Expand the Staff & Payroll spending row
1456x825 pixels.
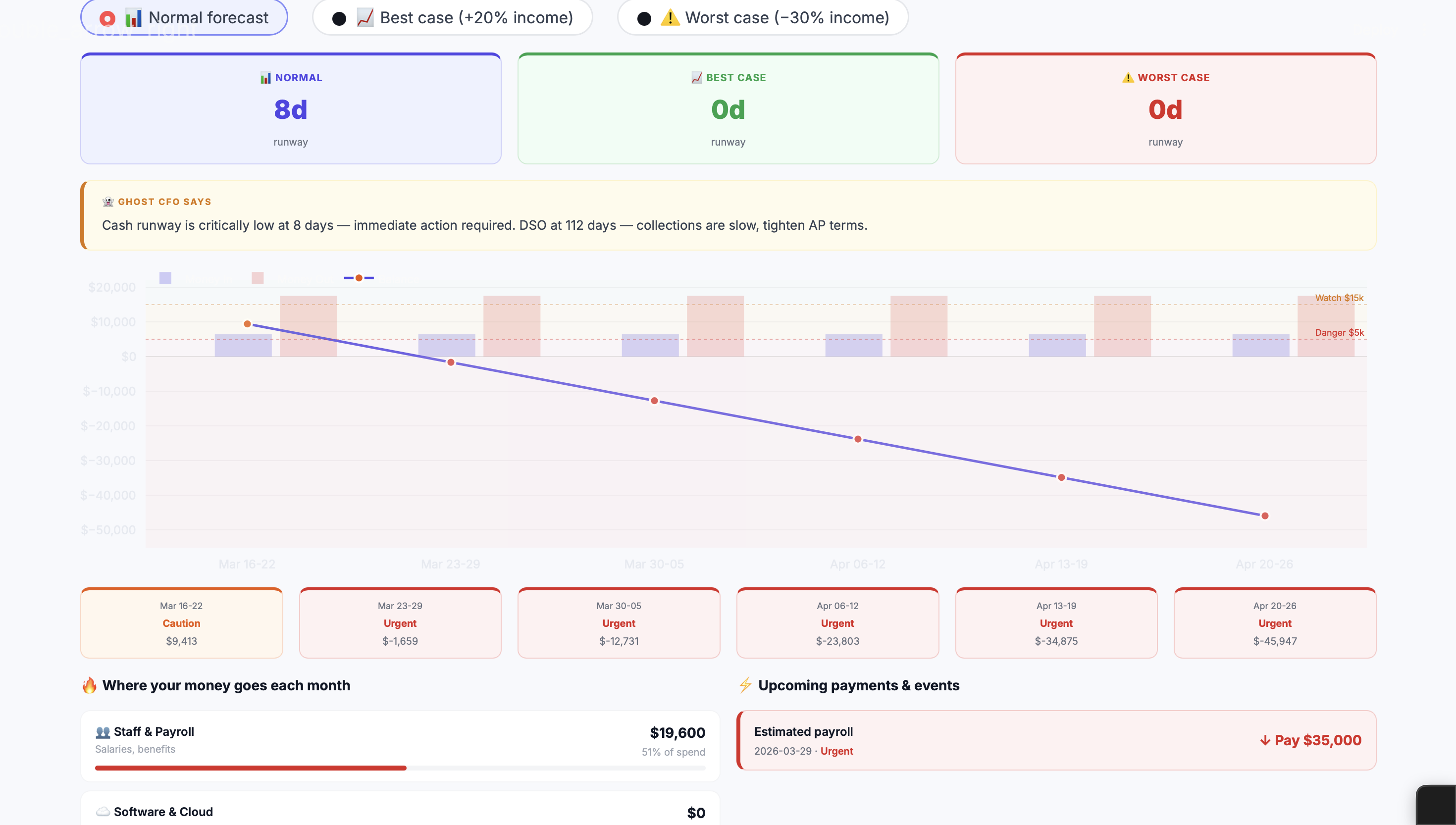point(399,746)
